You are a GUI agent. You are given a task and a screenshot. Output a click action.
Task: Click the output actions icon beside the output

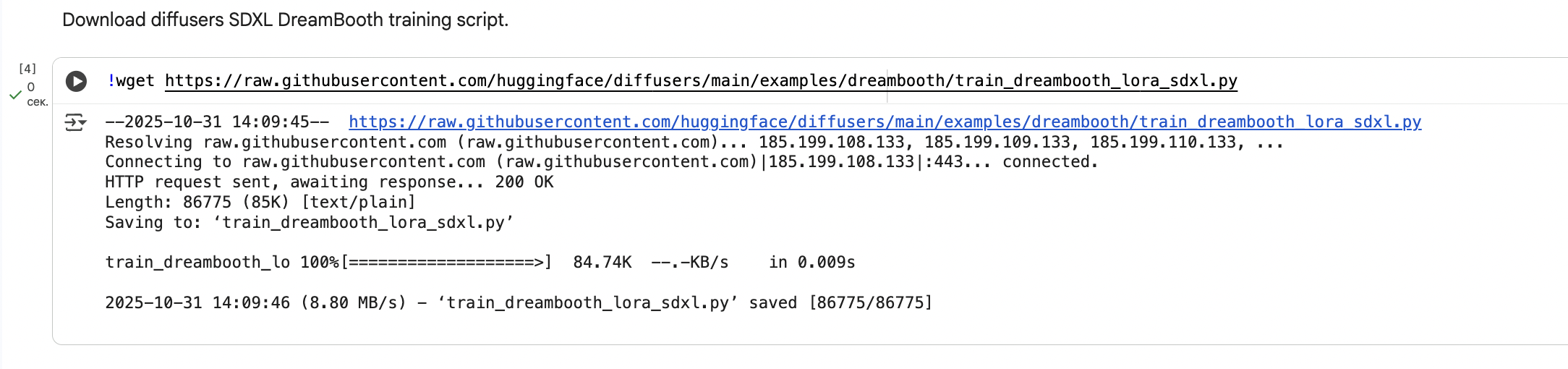(75, 122)
